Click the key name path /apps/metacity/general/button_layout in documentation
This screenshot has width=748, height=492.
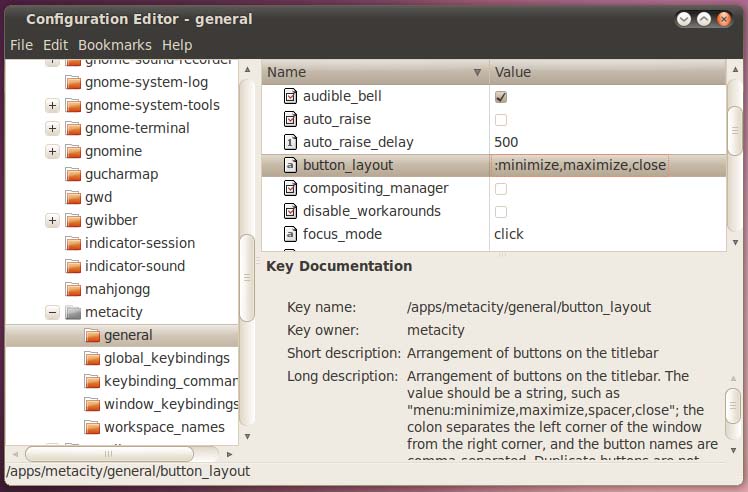click(x=529, y=307)
